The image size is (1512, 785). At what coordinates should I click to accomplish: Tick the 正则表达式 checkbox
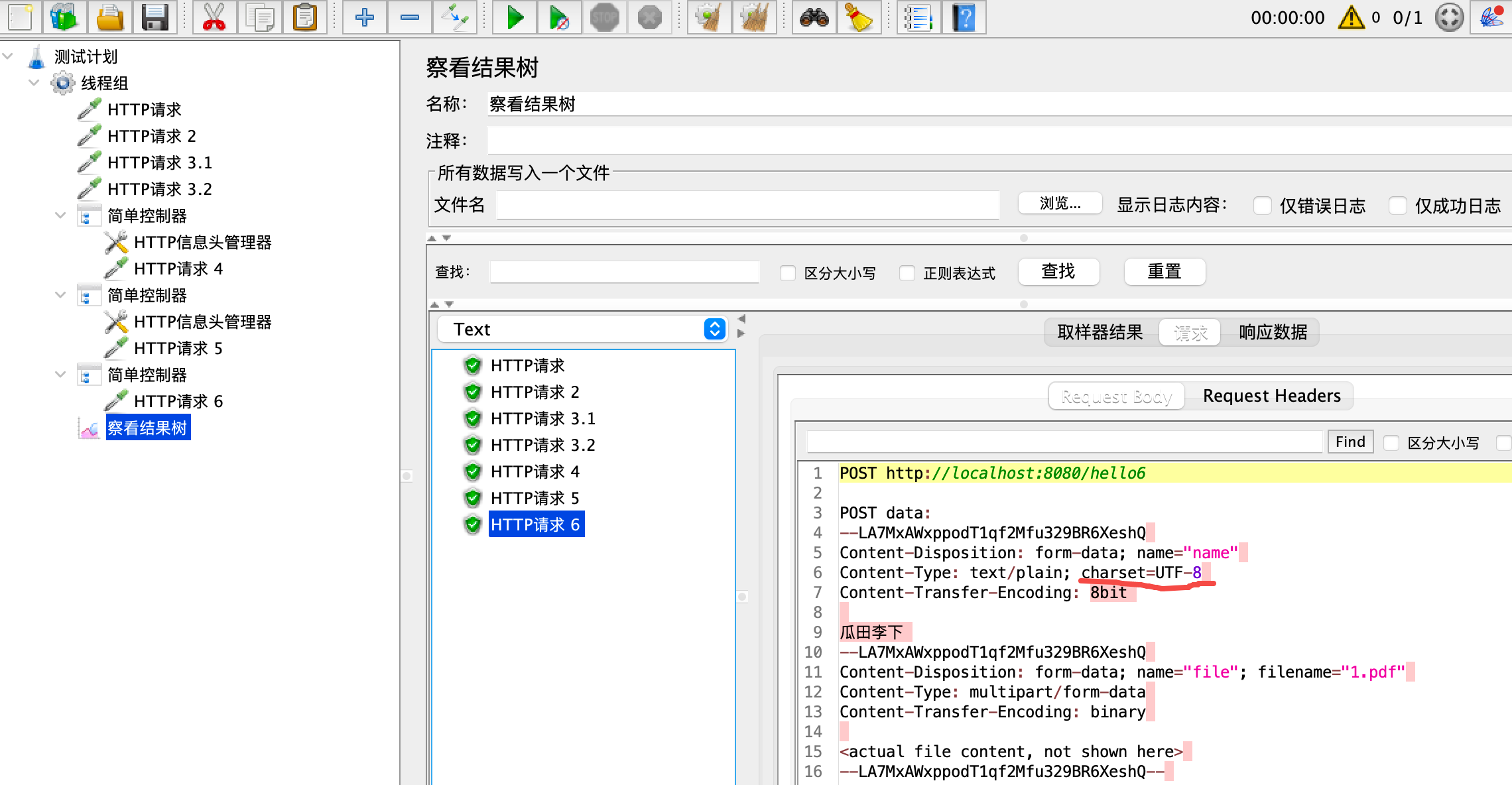(907, 273)
